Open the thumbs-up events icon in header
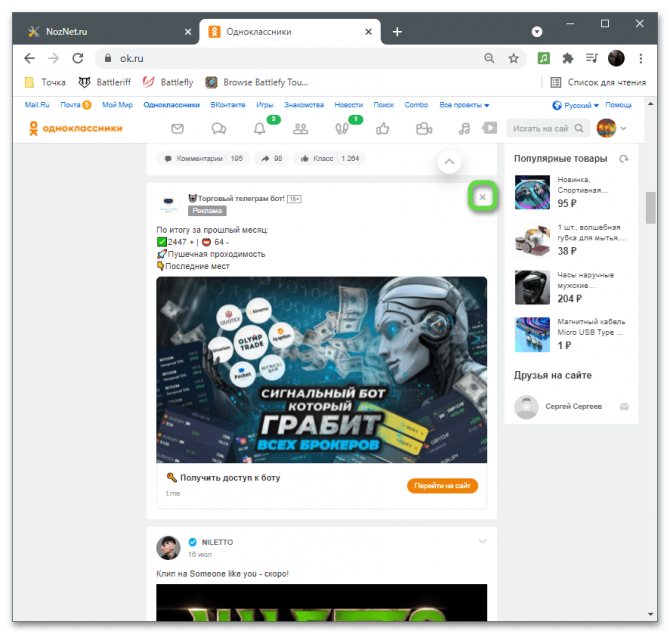The width and height of the screenshot is (670, 634). pyautogui.click(x=382, y=129)
